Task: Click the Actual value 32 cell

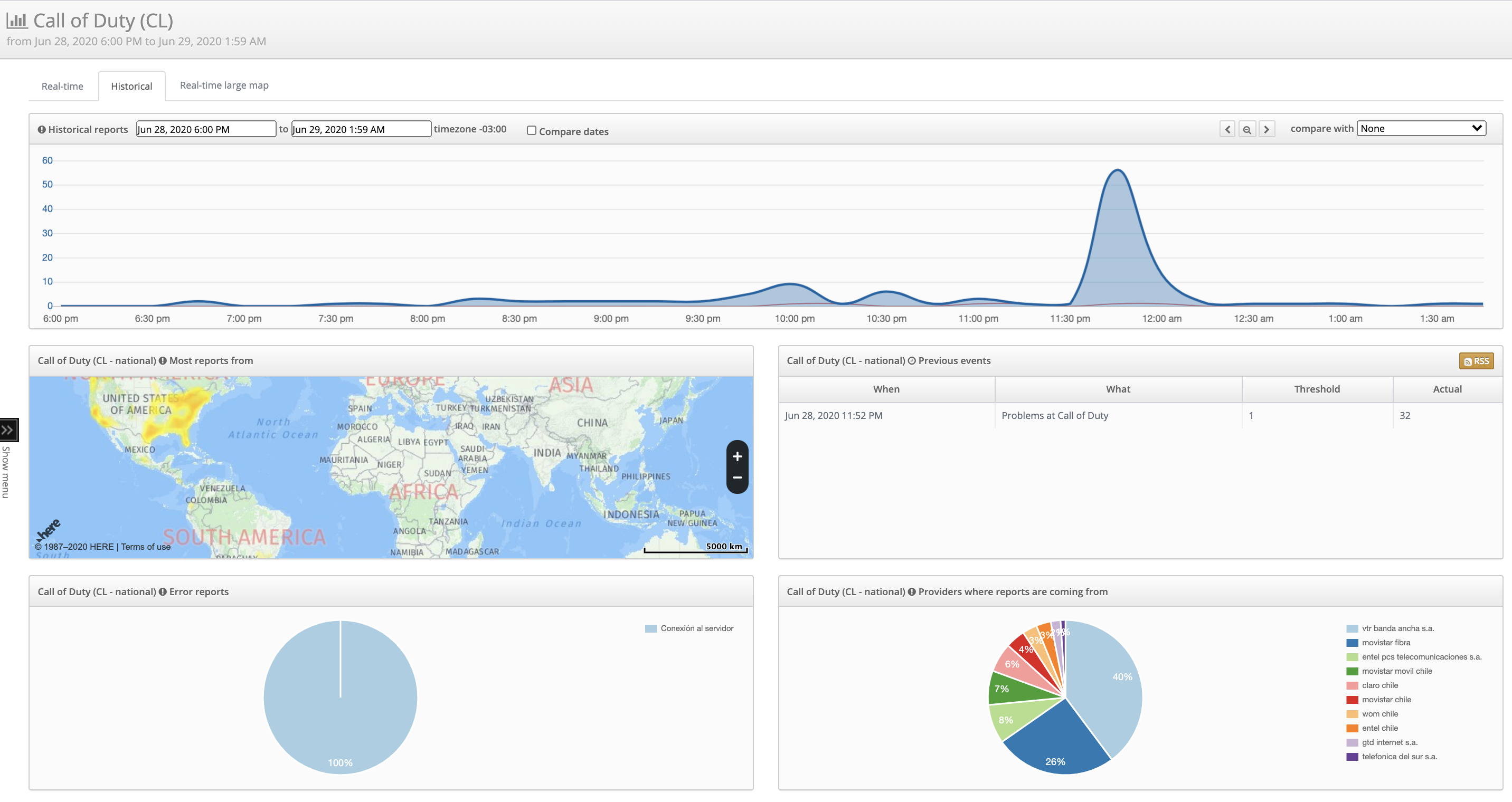Action: click(x=1448, y=415)
